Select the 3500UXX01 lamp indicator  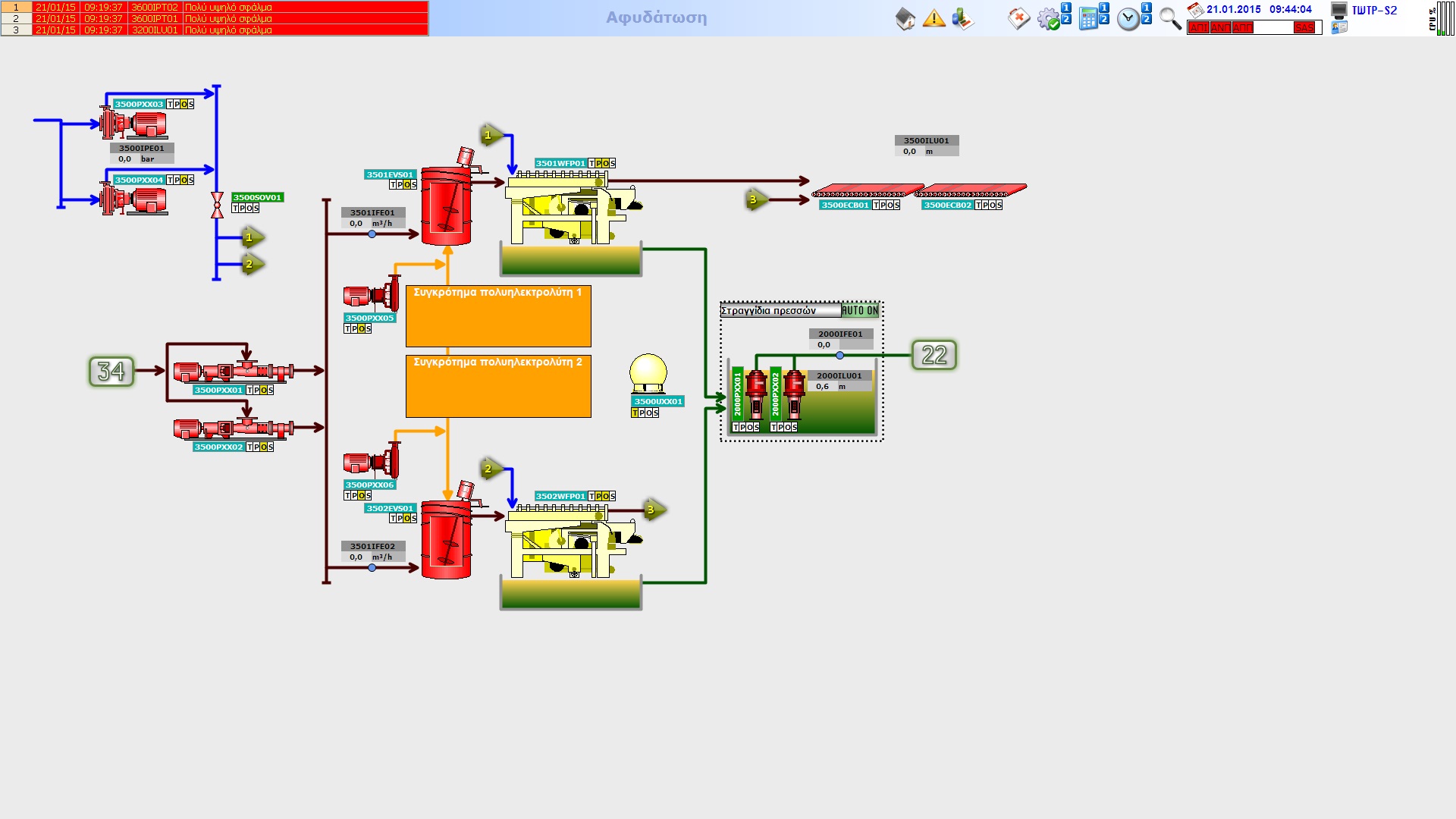pos(648,372)
